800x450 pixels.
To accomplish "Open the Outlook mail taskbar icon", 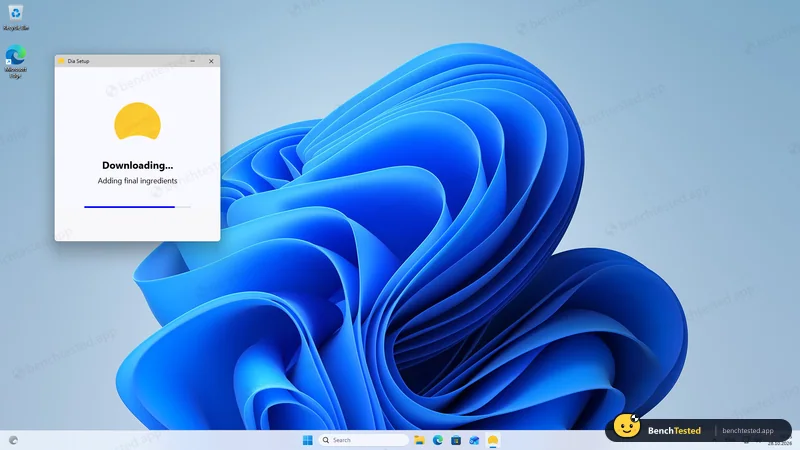I will pos(474,440).
